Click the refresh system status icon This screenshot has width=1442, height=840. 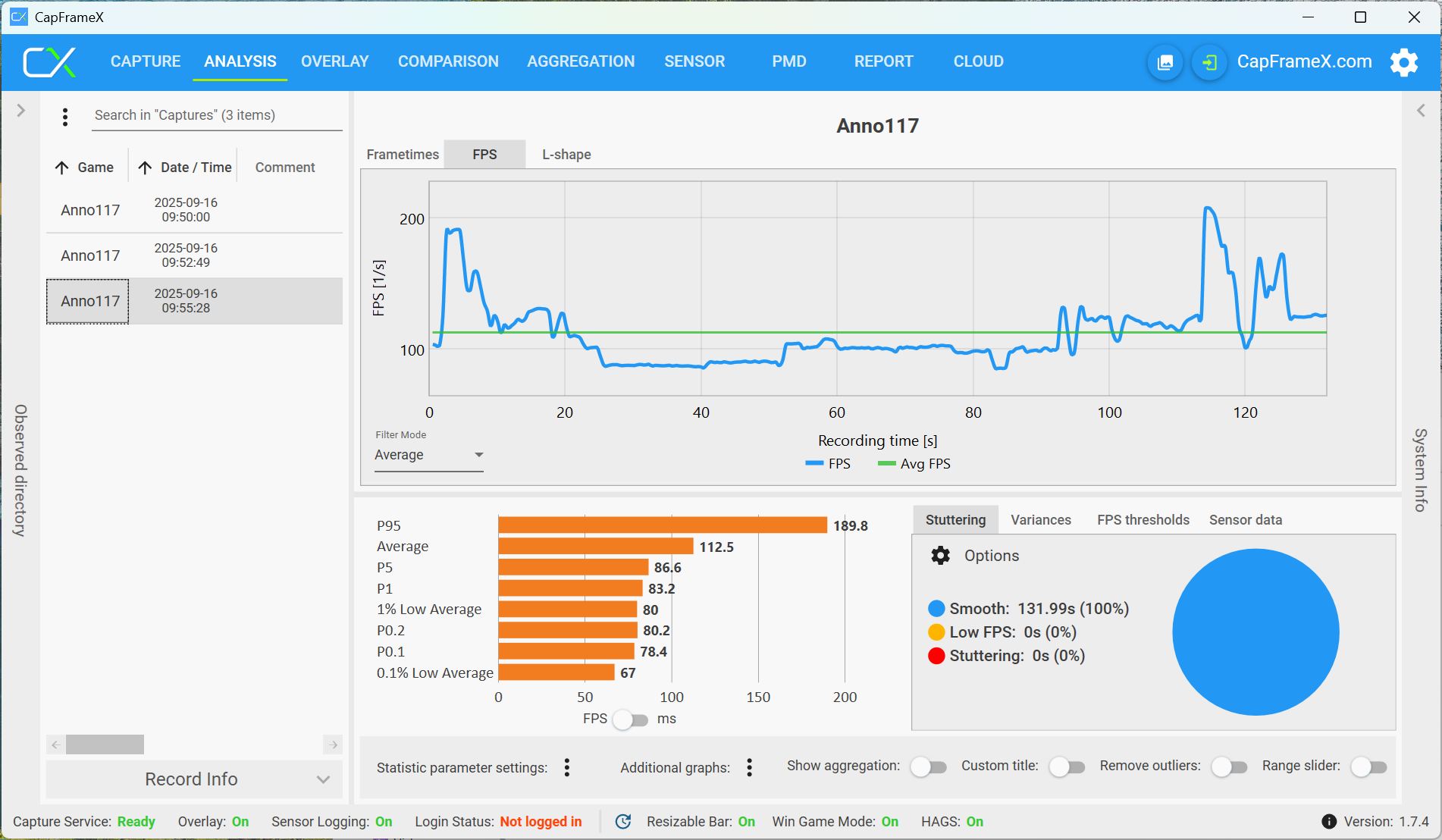tap(623, 822)
